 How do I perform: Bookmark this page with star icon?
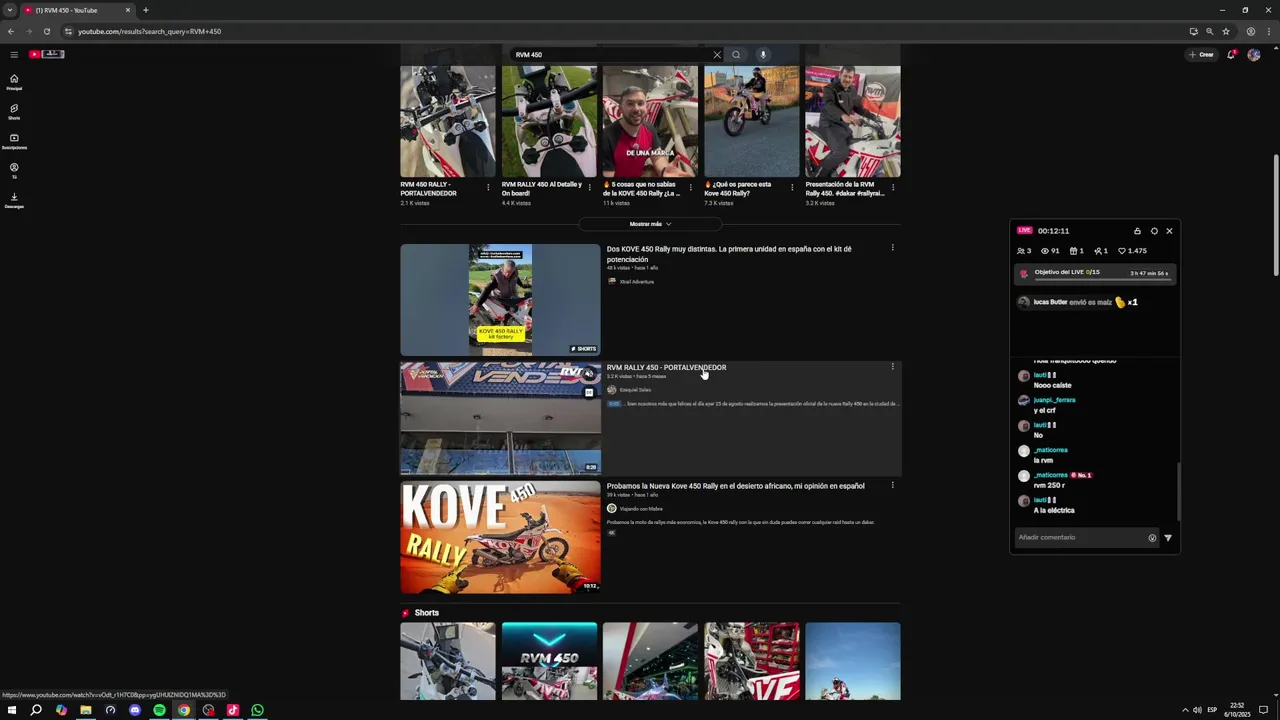click(x=1225, y=31)
